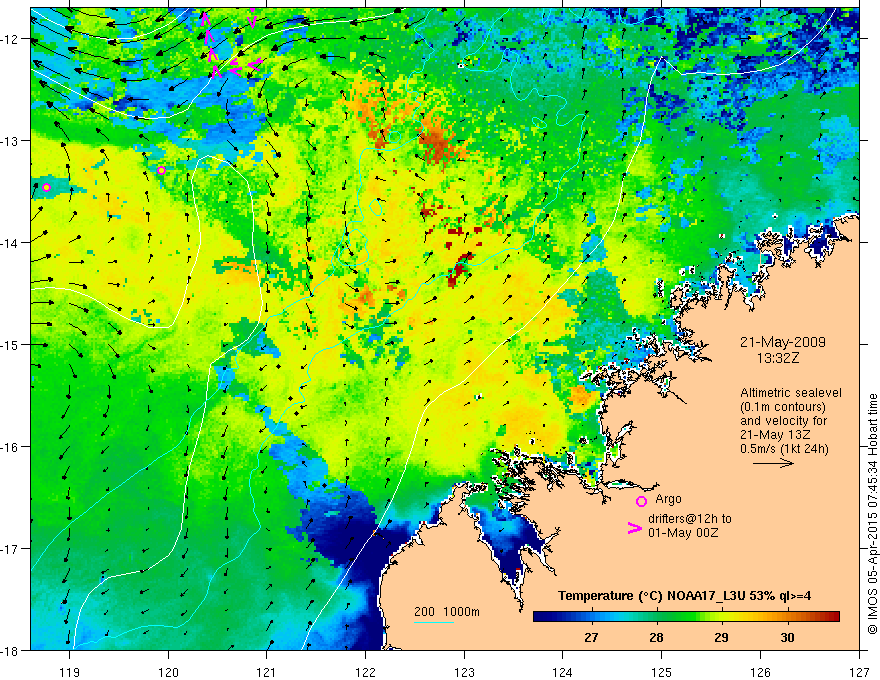Image resolution: width=880 pixels, height=680 pixels.
Task: Click the IMOS copyright timestamp text
Action: pyautogui.click(x=872, y=513)
